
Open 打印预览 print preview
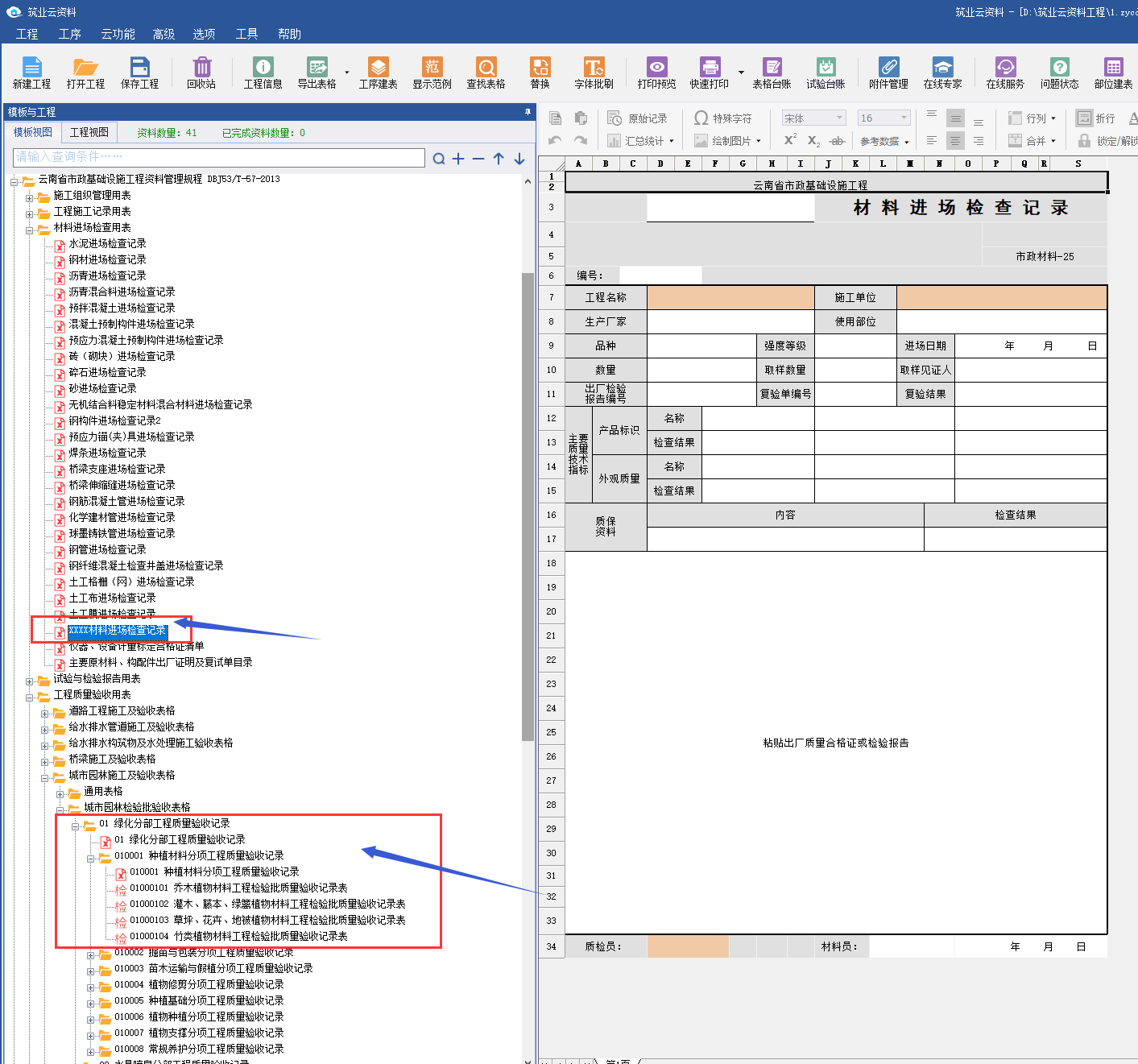point(656,72)
